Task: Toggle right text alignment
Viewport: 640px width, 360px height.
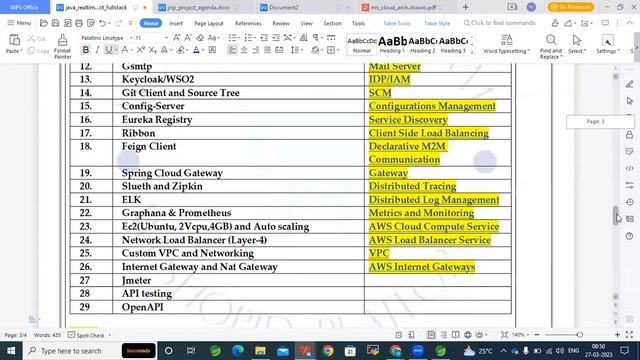Action: tap(256, 50)
